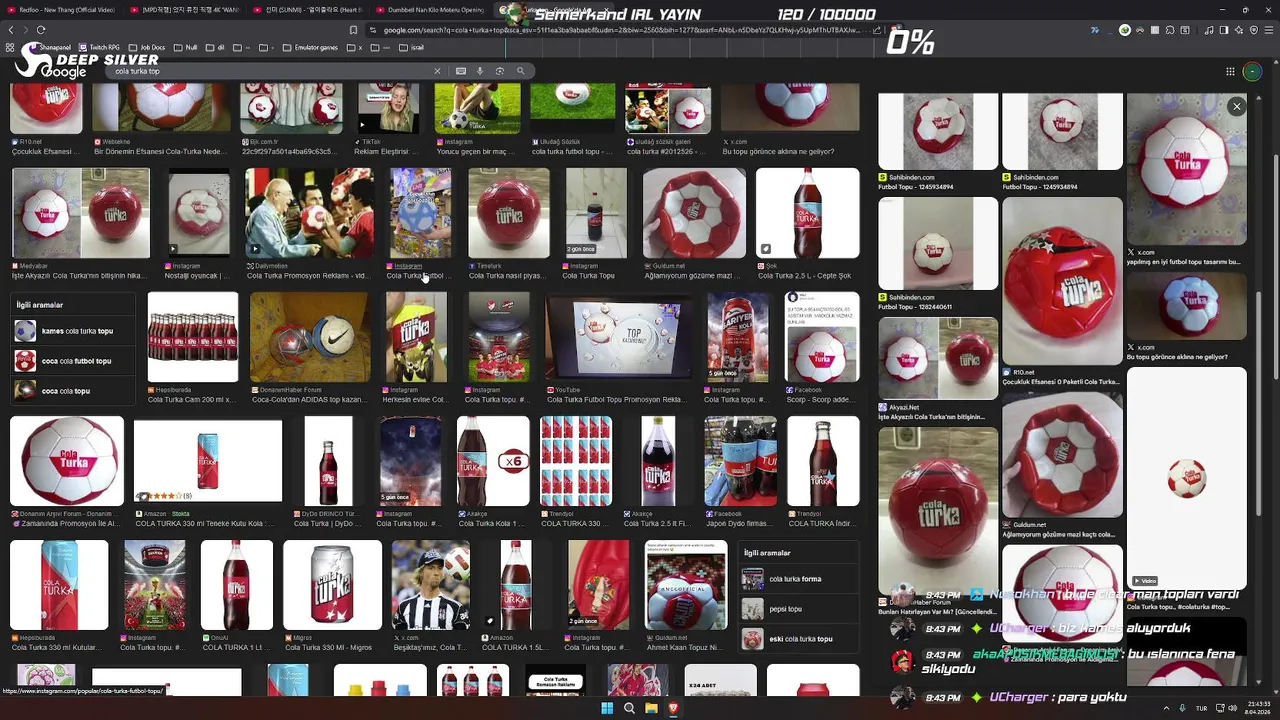The image size is (1280, 720).
Task: Open the Windows taskbar search
Action: 629,708
